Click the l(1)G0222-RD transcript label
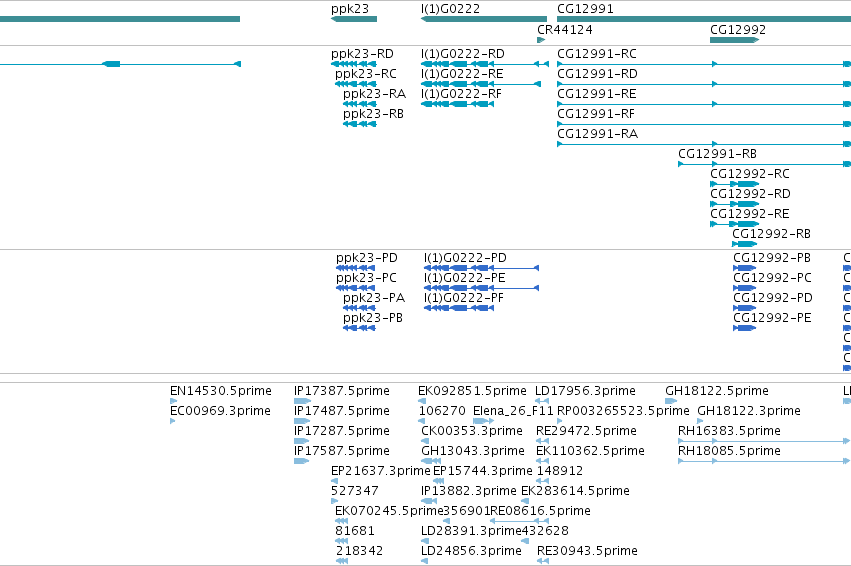851x566 pixels. point(462,54)
